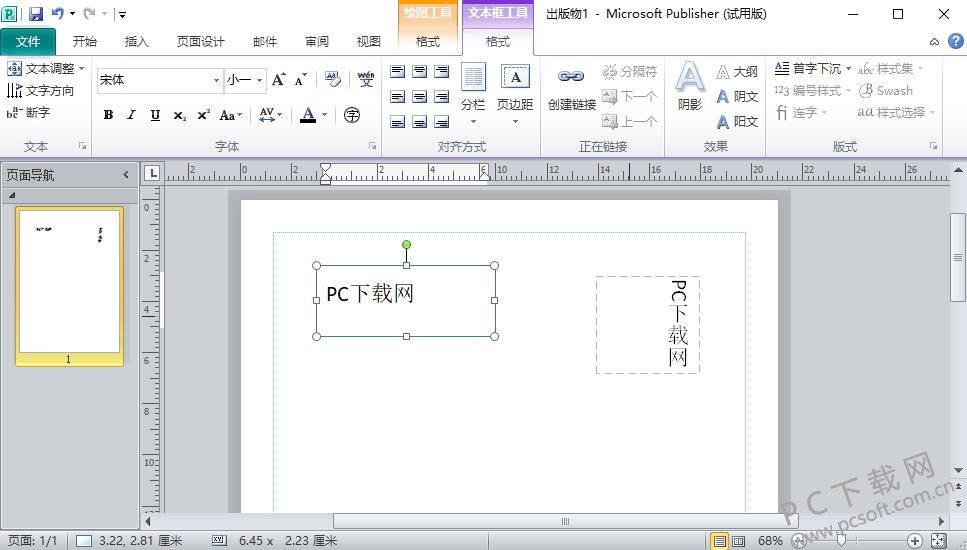Image resolution: width=967 pixels, height=550 pixels.
Task: Open the 审阅 ribbon tab
Action: click(x=316, y=42)
